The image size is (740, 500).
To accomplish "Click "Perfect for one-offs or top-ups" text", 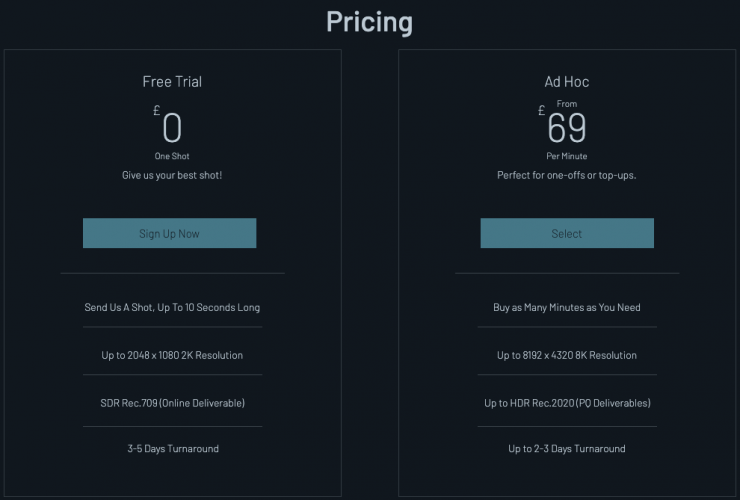I will pos(567,175).
